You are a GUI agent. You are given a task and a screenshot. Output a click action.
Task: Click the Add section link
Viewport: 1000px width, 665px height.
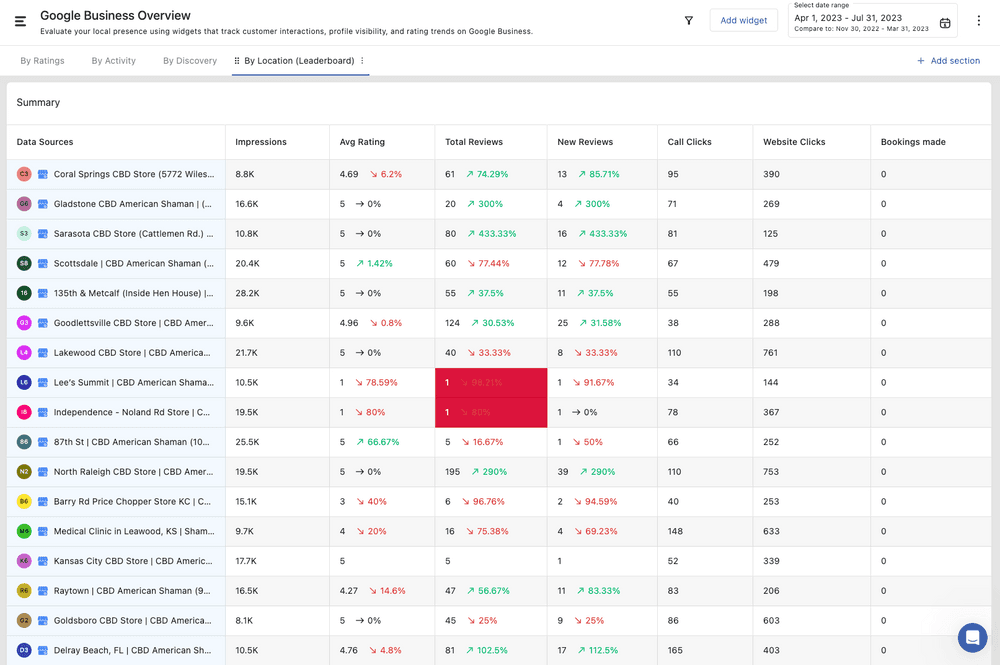point(948,61)
